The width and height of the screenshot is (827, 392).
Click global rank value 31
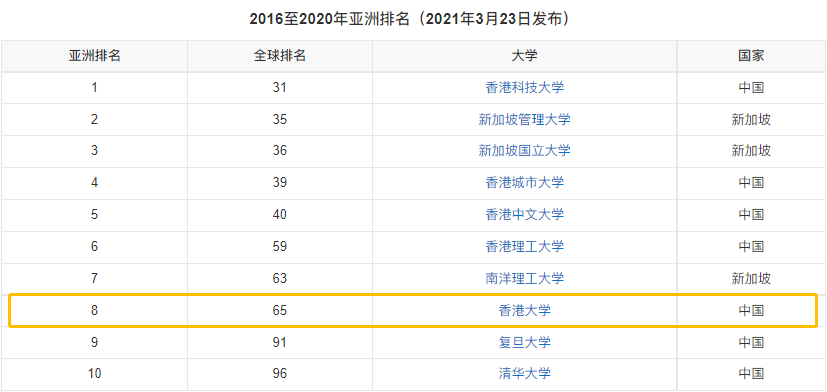280,88
